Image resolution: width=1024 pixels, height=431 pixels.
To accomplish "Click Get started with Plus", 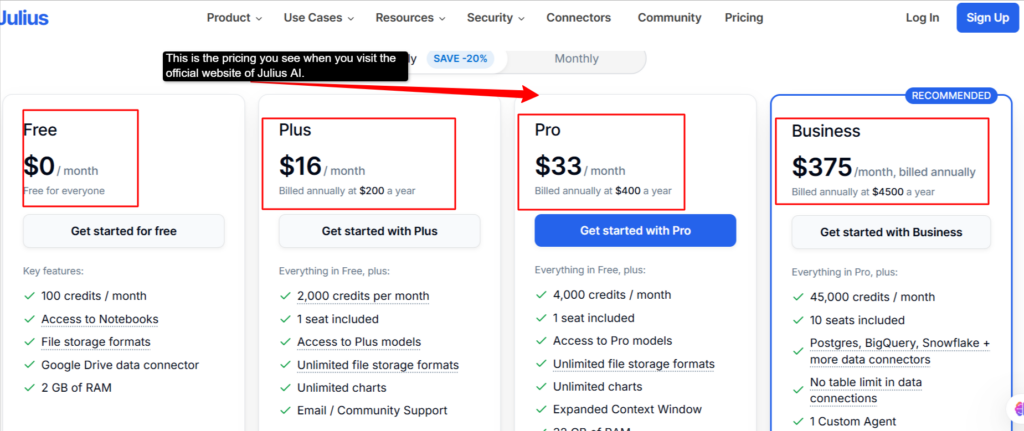I will coord(379,231).
